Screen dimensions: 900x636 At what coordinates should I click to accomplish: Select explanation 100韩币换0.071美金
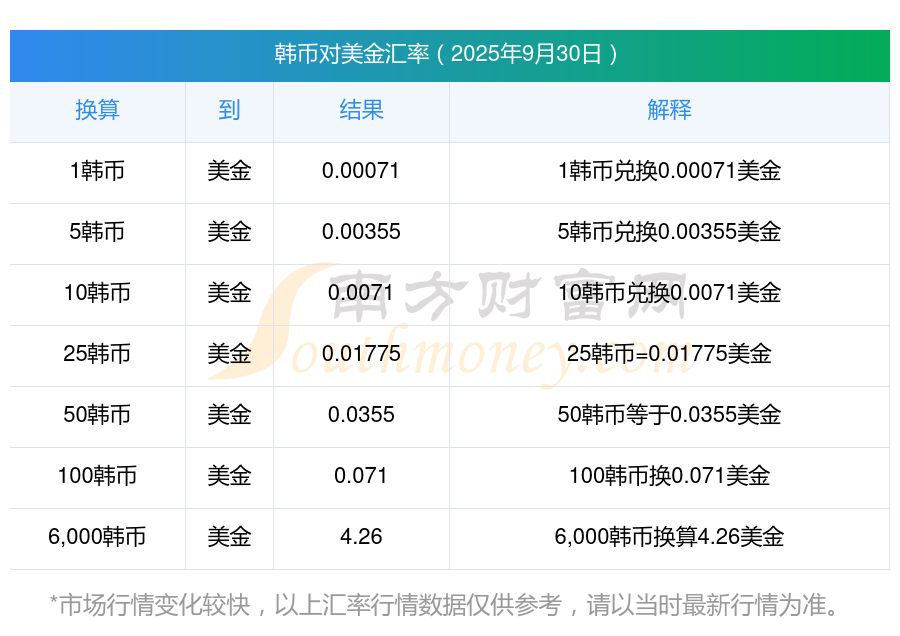click(x=669, y=476)
